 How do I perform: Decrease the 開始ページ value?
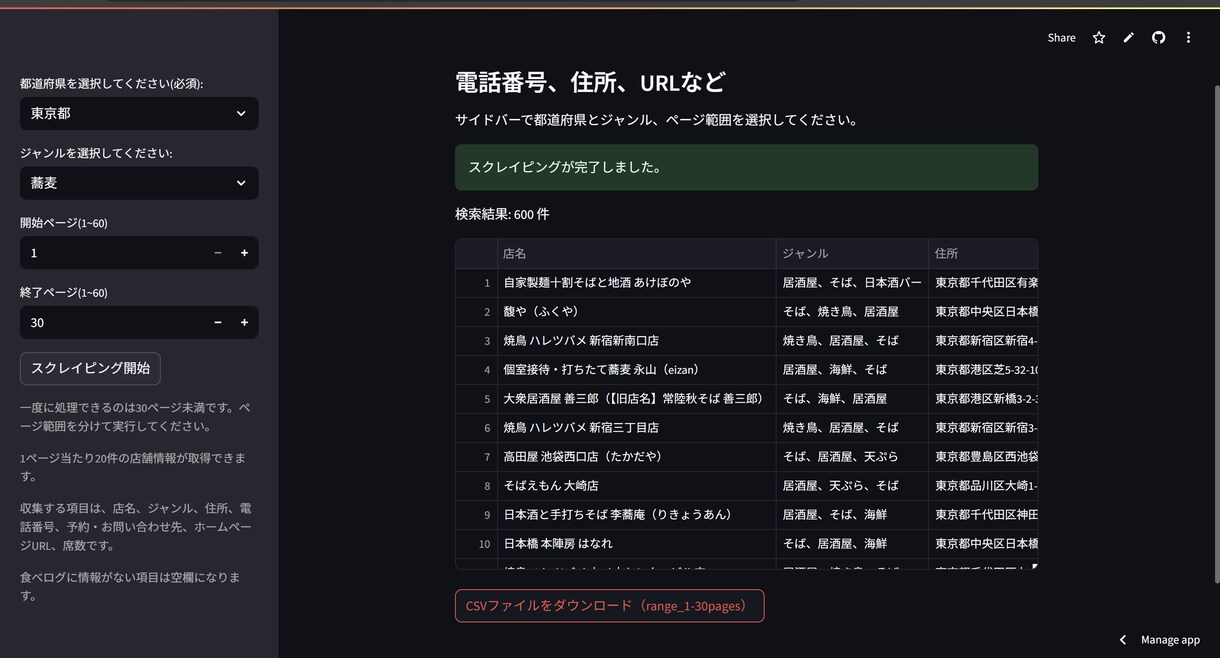click(218, 253)
